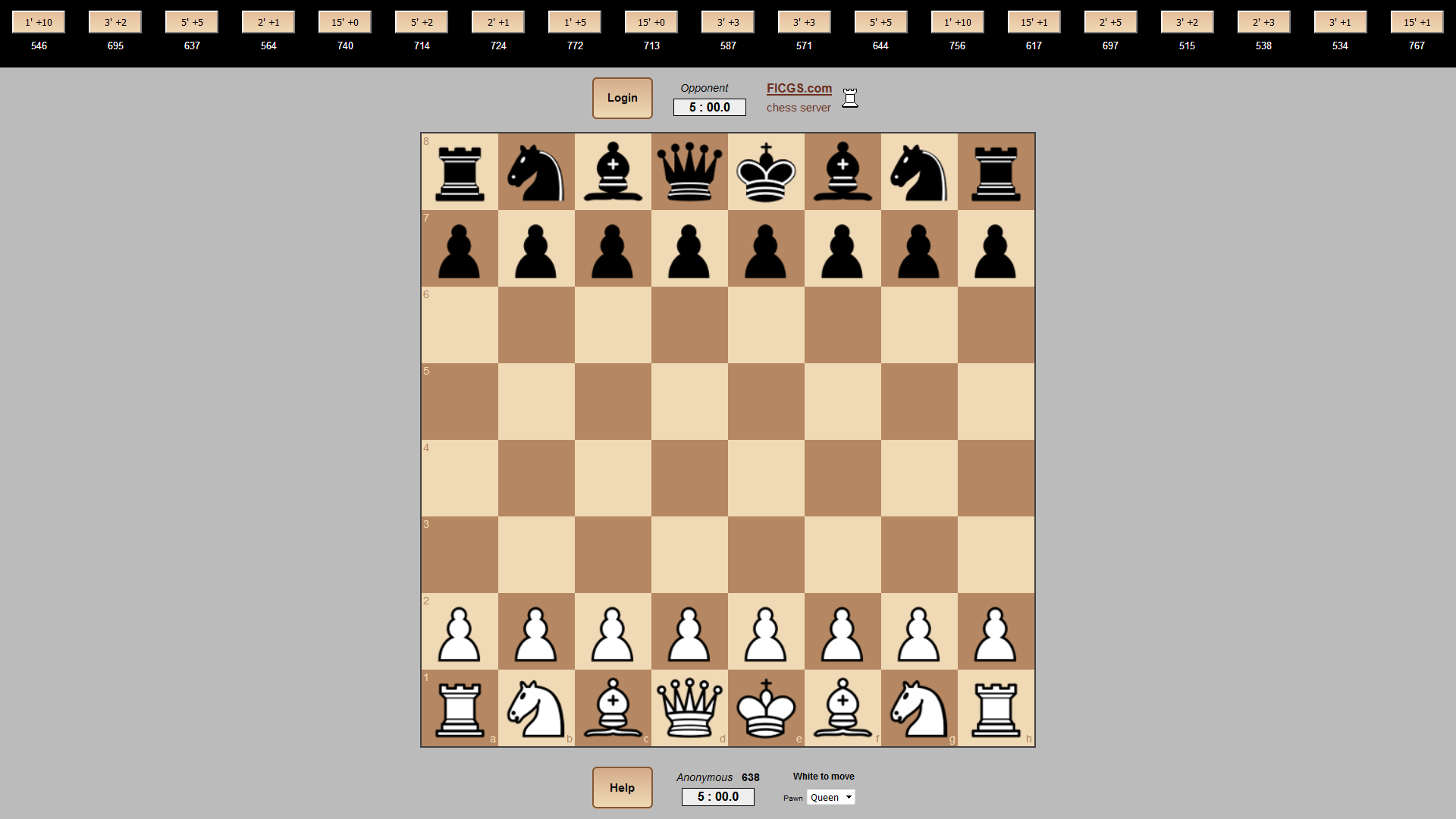Select the 15' +0 time control

pyautogui.click(x=345, y=22)
